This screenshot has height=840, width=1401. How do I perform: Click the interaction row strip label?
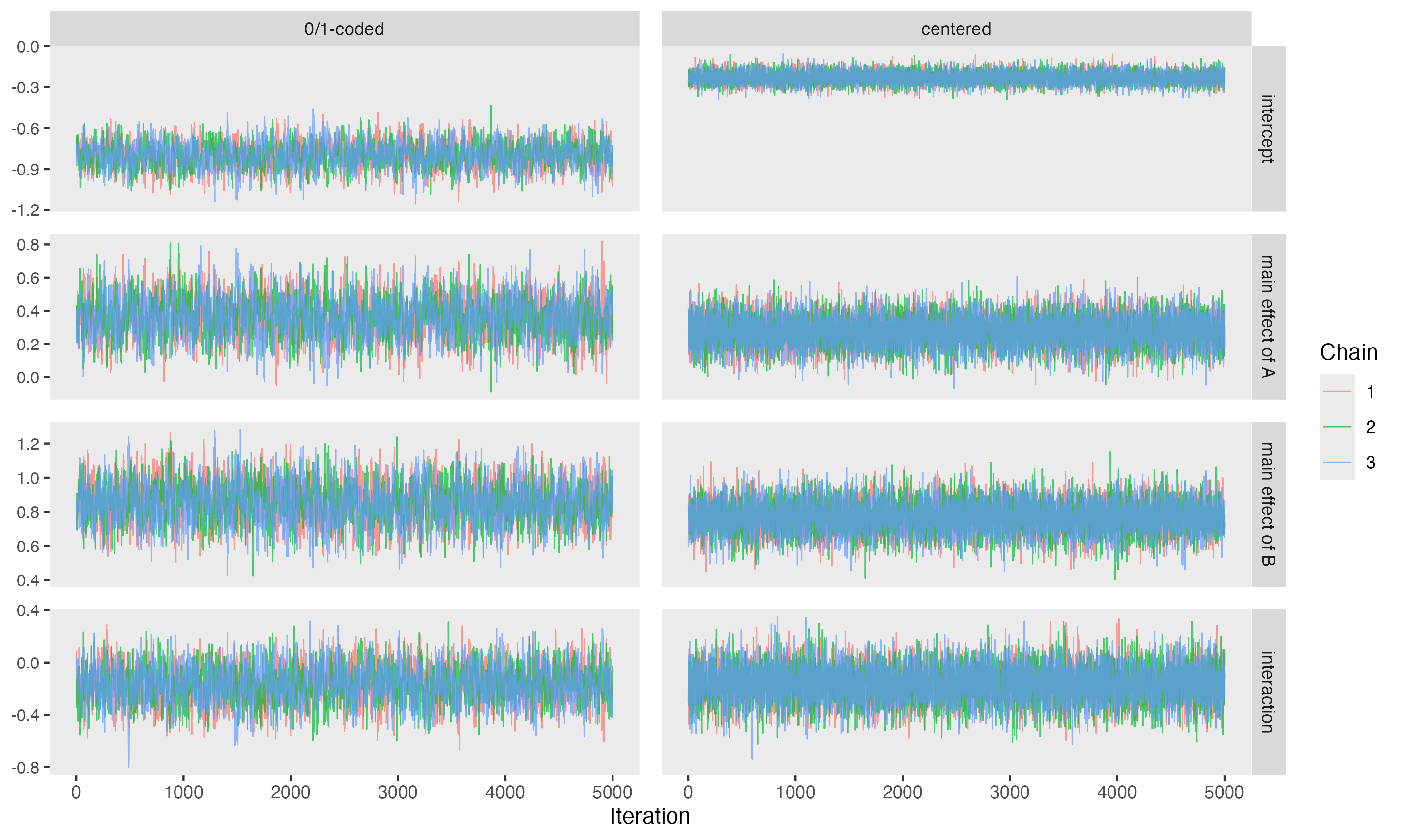tap(1268, 692)
